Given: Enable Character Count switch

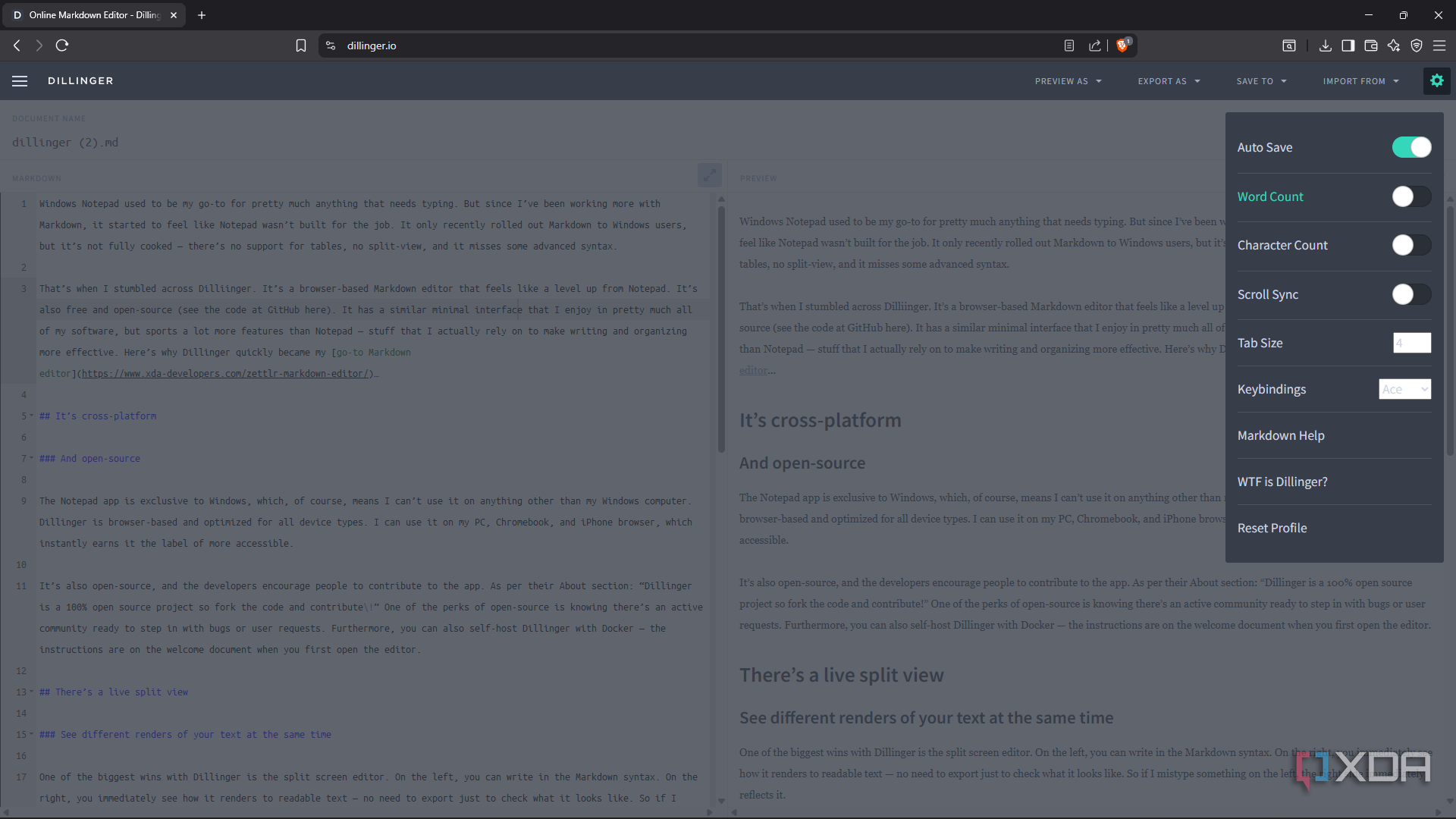Looking at the screenshot, I should tap(1411, 245).
